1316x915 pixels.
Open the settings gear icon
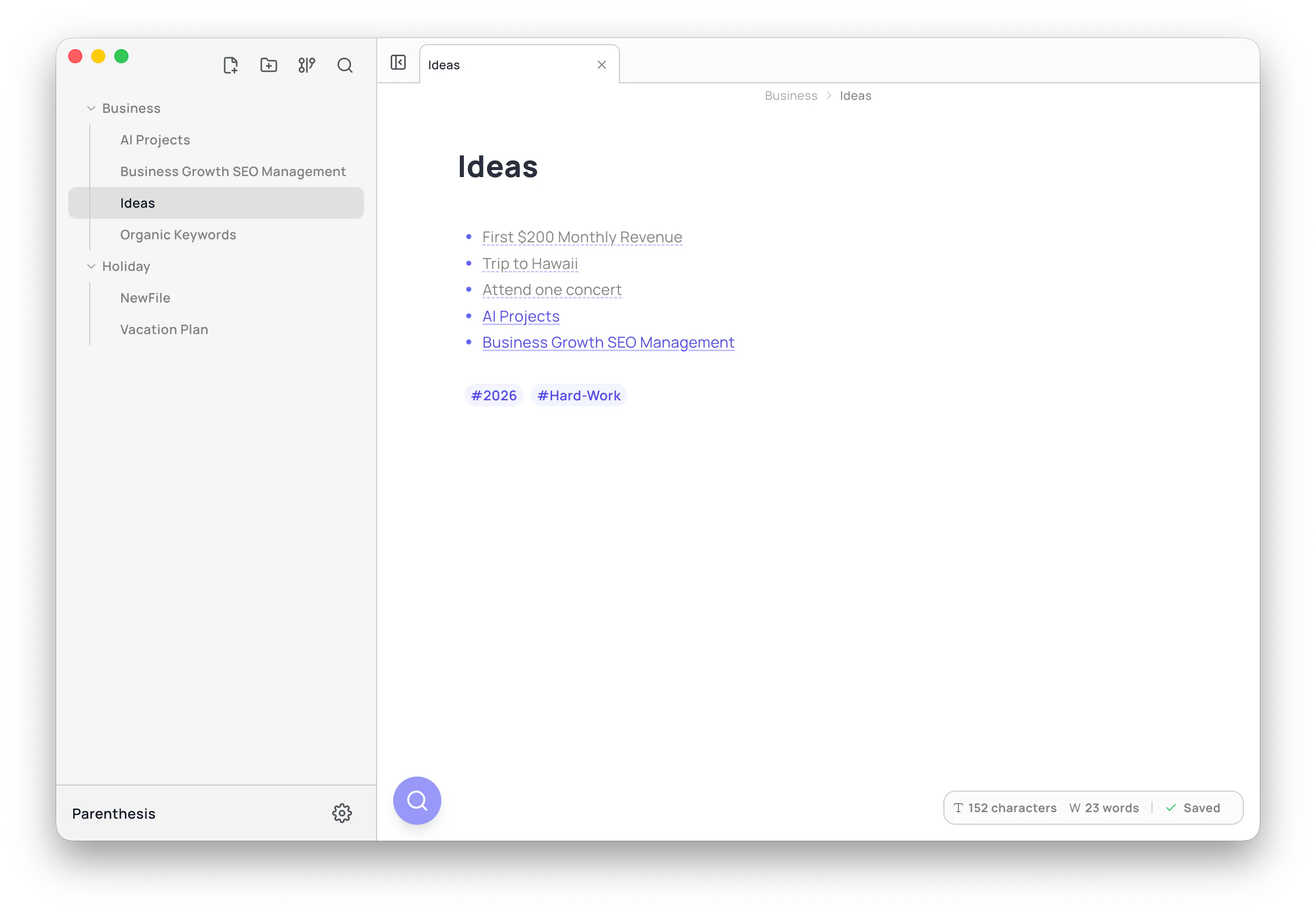coord(342,812)
